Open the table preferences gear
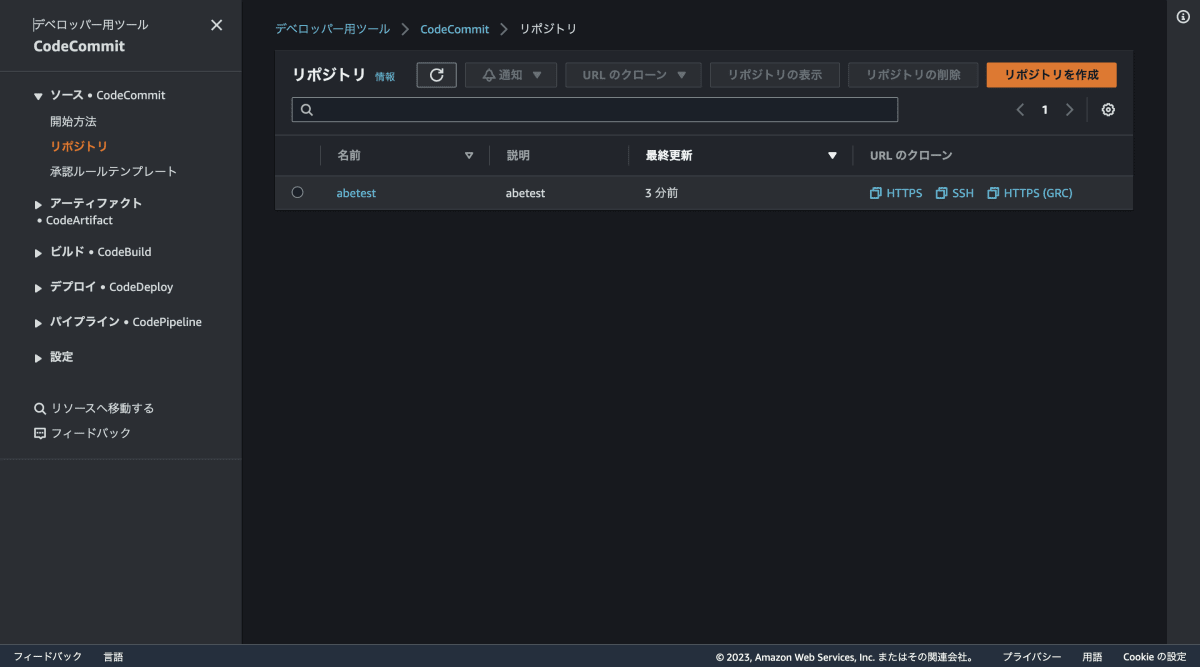 coord(1108,110)
